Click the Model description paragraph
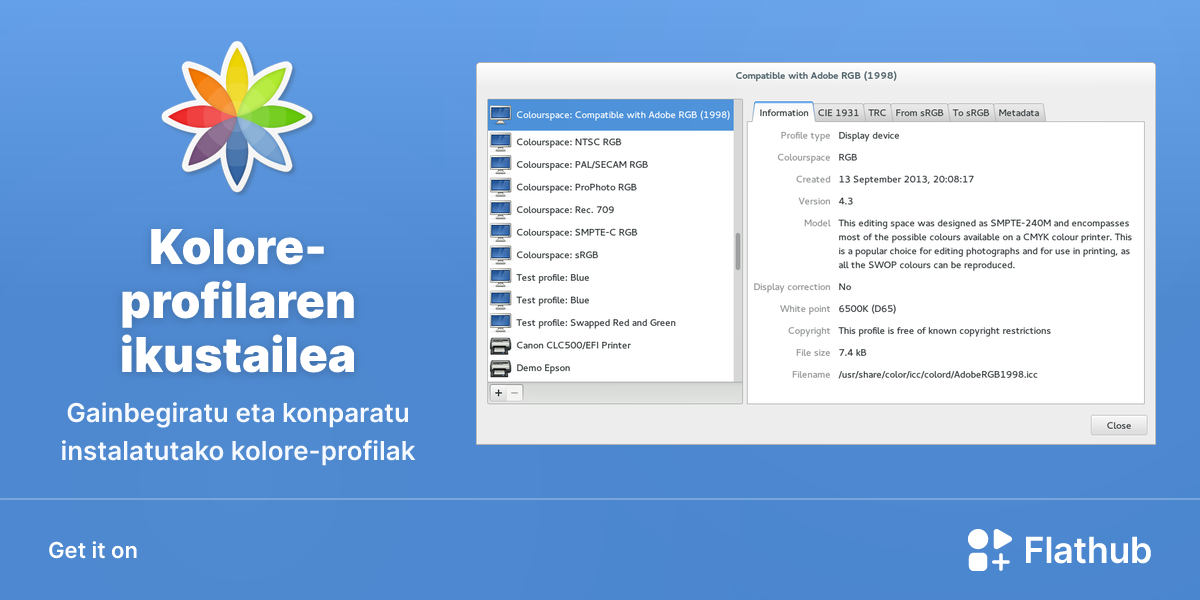The image size is (1200, 600). pyautogui.click(x=985, y=244)
